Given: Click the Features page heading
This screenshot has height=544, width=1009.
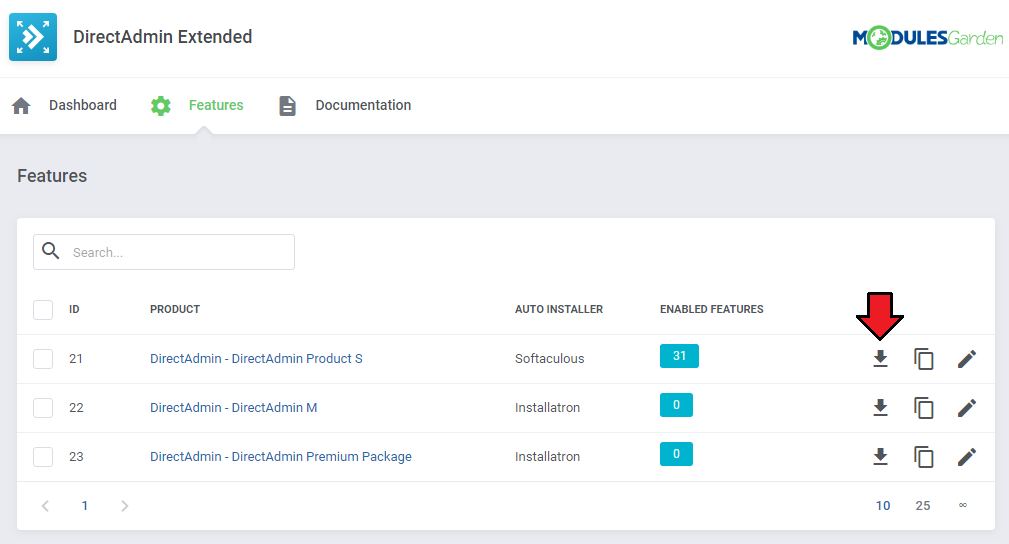Looking at the screenshot, I should click(x=52, y=176).
